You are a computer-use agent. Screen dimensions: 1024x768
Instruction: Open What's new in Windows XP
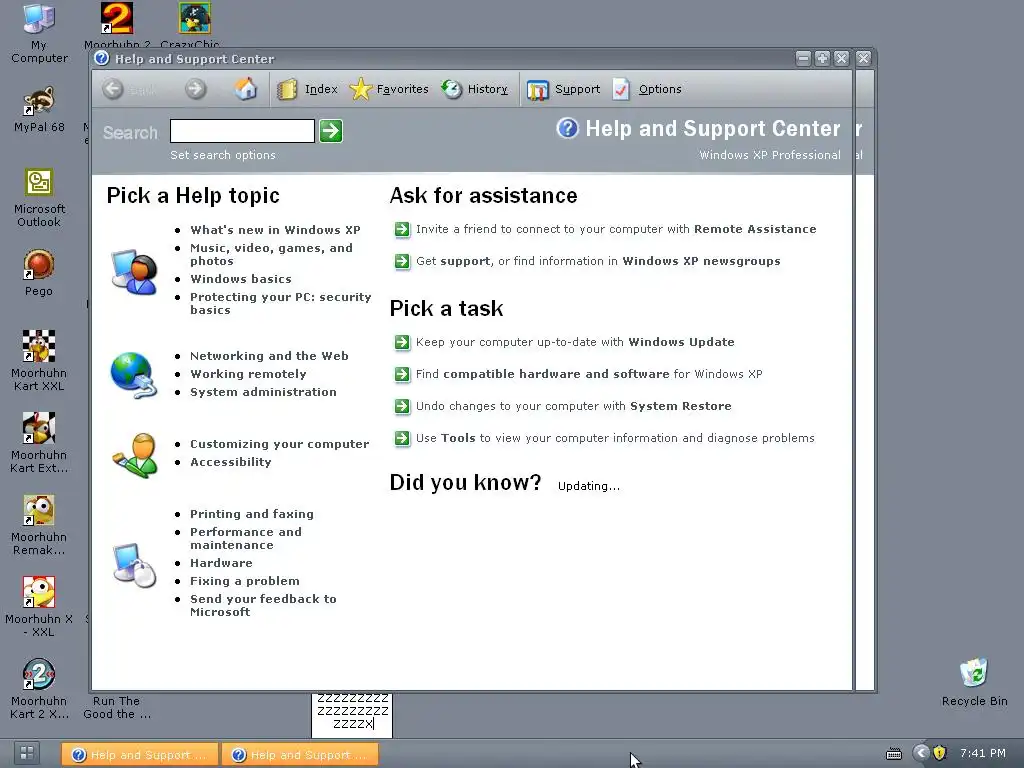coord(275,230)
